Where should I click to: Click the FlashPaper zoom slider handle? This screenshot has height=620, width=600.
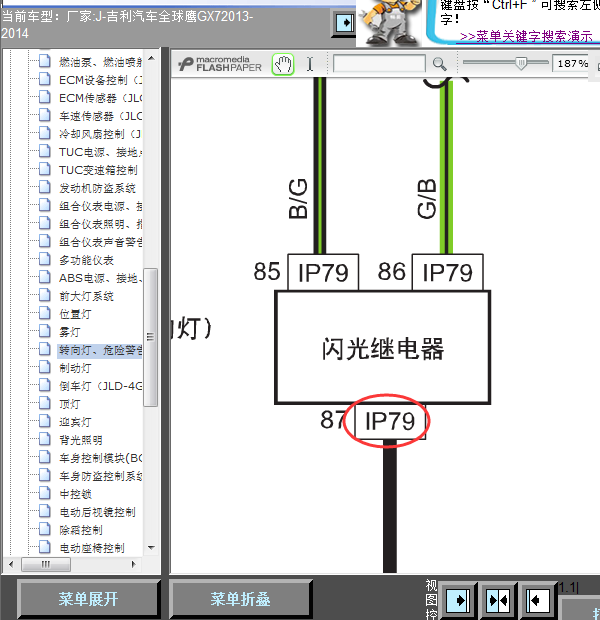[x=521, y=63]
